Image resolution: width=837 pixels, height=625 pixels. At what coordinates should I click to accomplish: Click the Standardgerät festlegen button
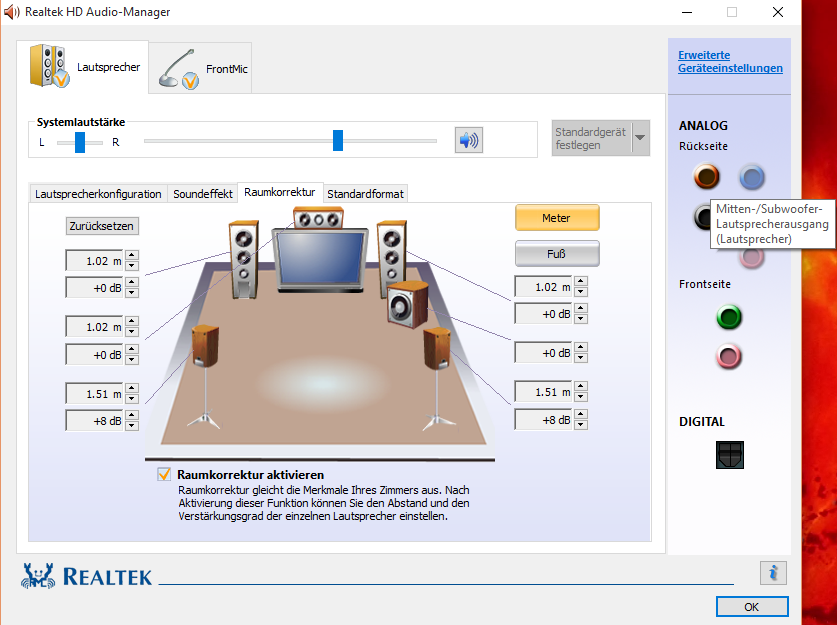pos(591,138)
